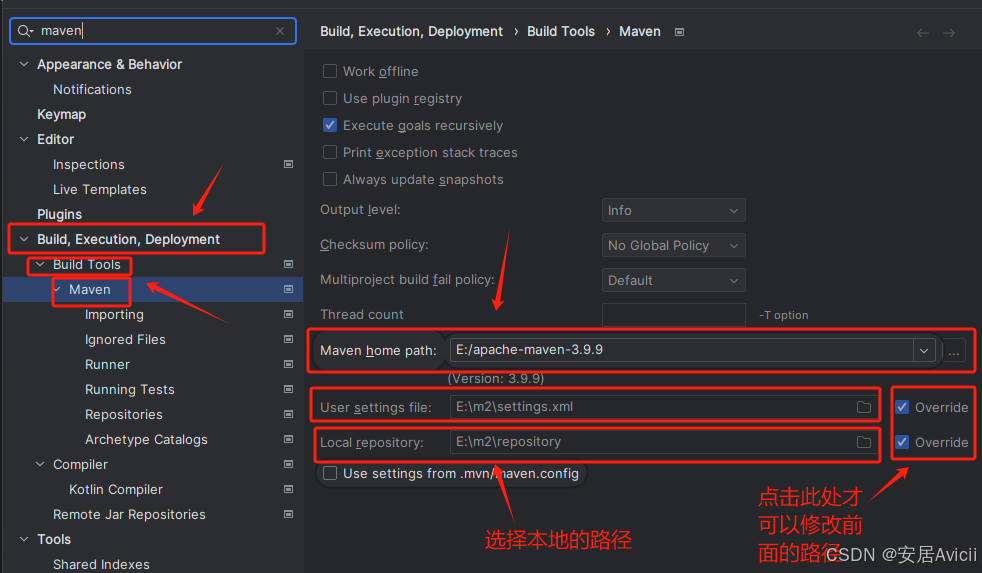Click project-scope icon on Compiler row
This screenshot has width=982, height=573.
289,464
